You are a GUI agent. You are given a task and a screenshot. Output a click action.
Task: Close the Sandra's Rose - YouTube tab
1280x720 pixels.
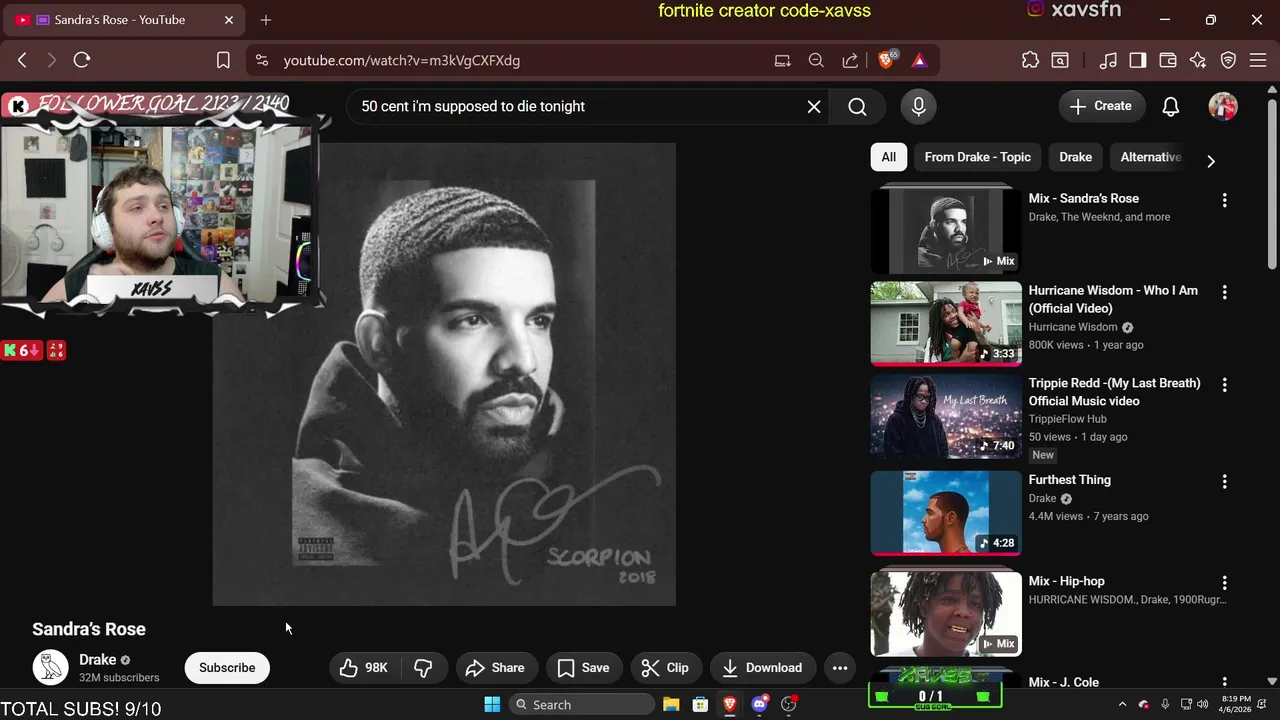coord(229,20)
